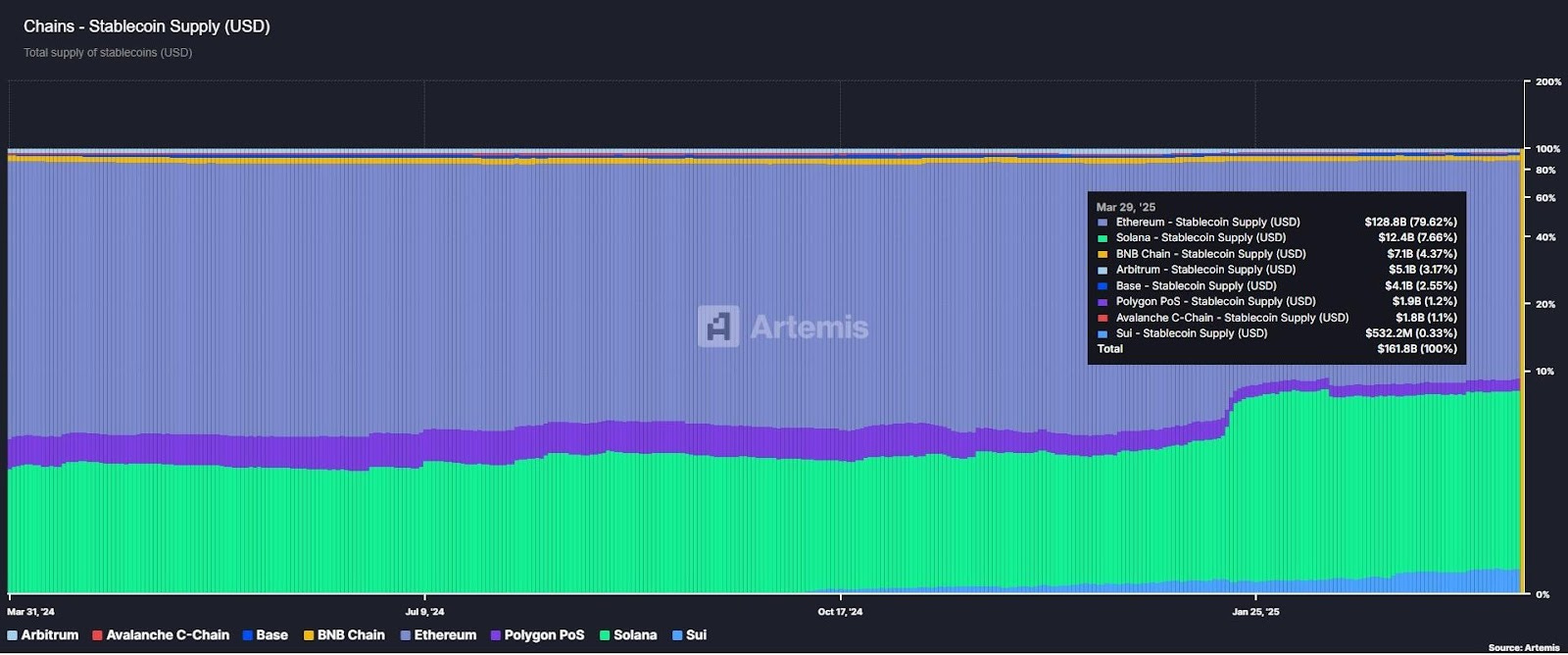Toggle the Solana series in the legend

coord(628,635)
